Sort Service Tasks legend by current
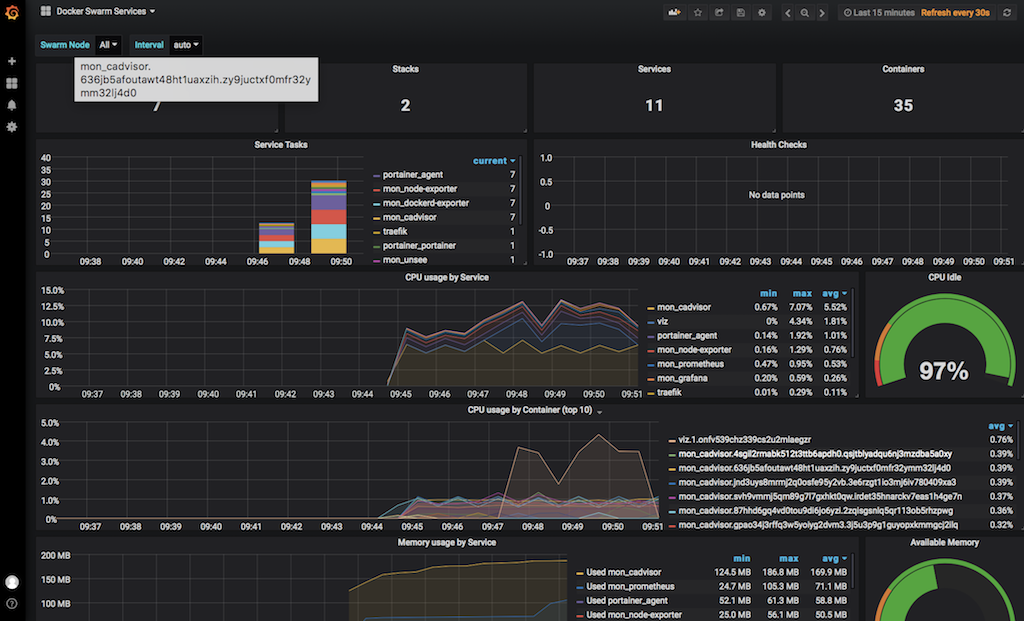 494,161
